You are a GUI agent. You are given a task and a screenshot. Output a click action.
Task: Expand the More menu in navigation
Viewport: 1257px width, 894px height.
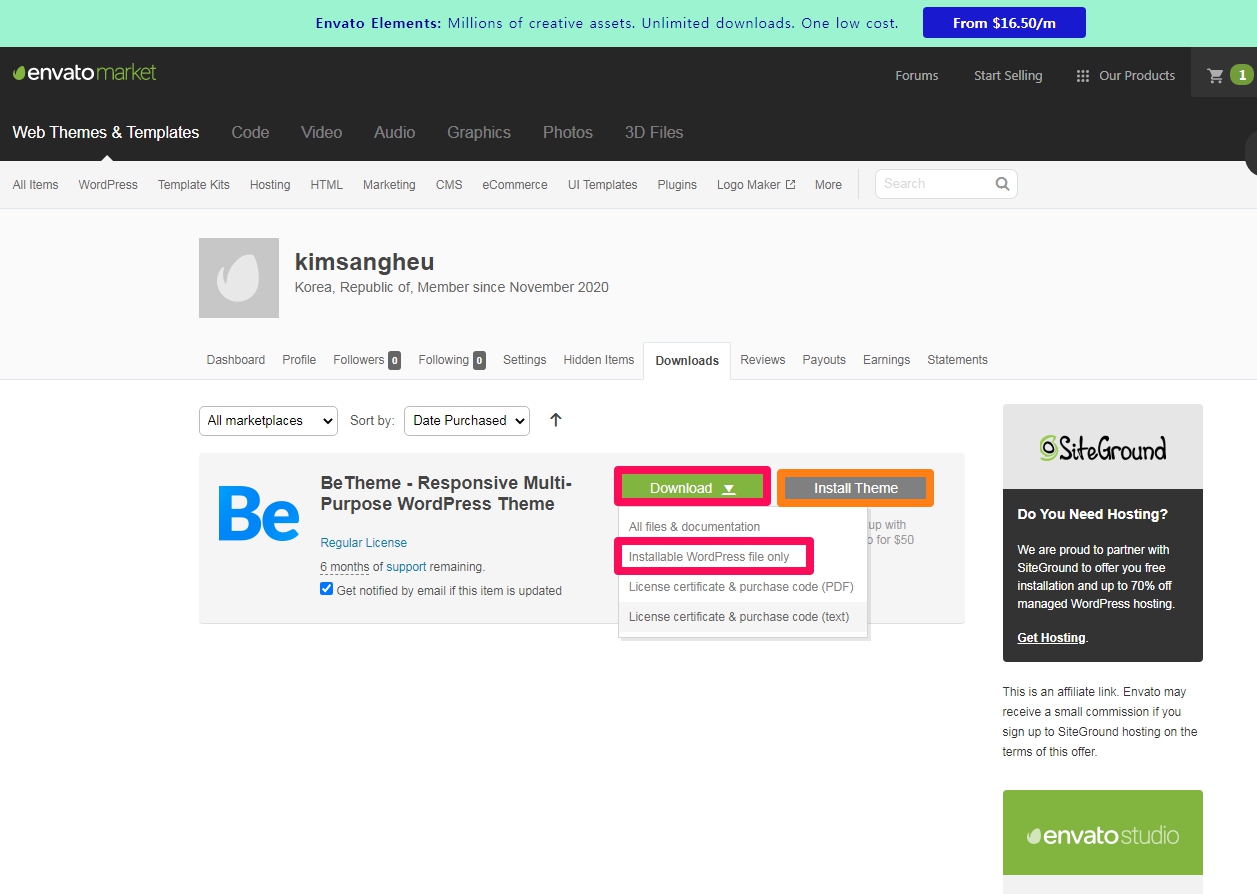(828, 185)
